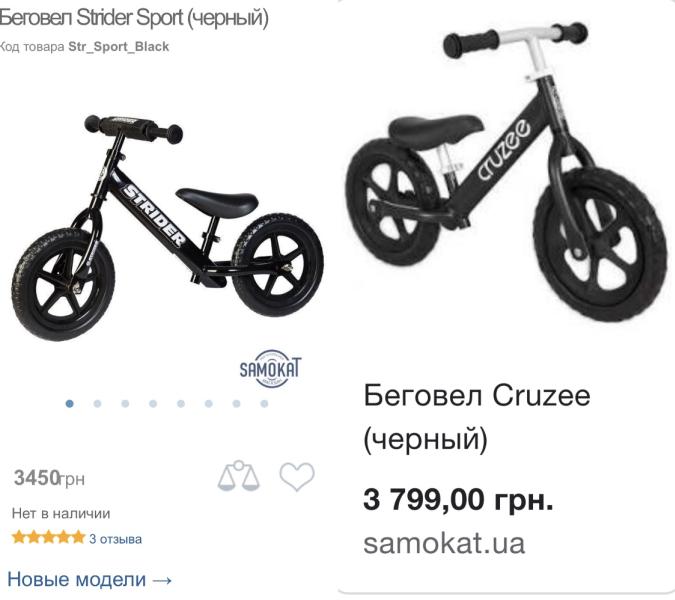675x600 pixels.
Task: Open the "3 отзыва" reviews link
Action: tap(115, 539)
